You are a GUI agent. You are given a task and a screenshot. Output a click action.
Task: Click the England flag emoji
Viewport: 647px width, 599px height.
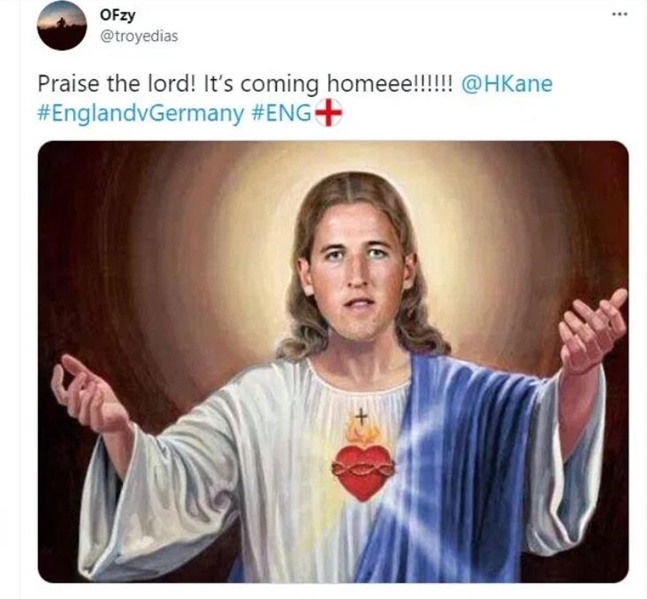(329, 114)
